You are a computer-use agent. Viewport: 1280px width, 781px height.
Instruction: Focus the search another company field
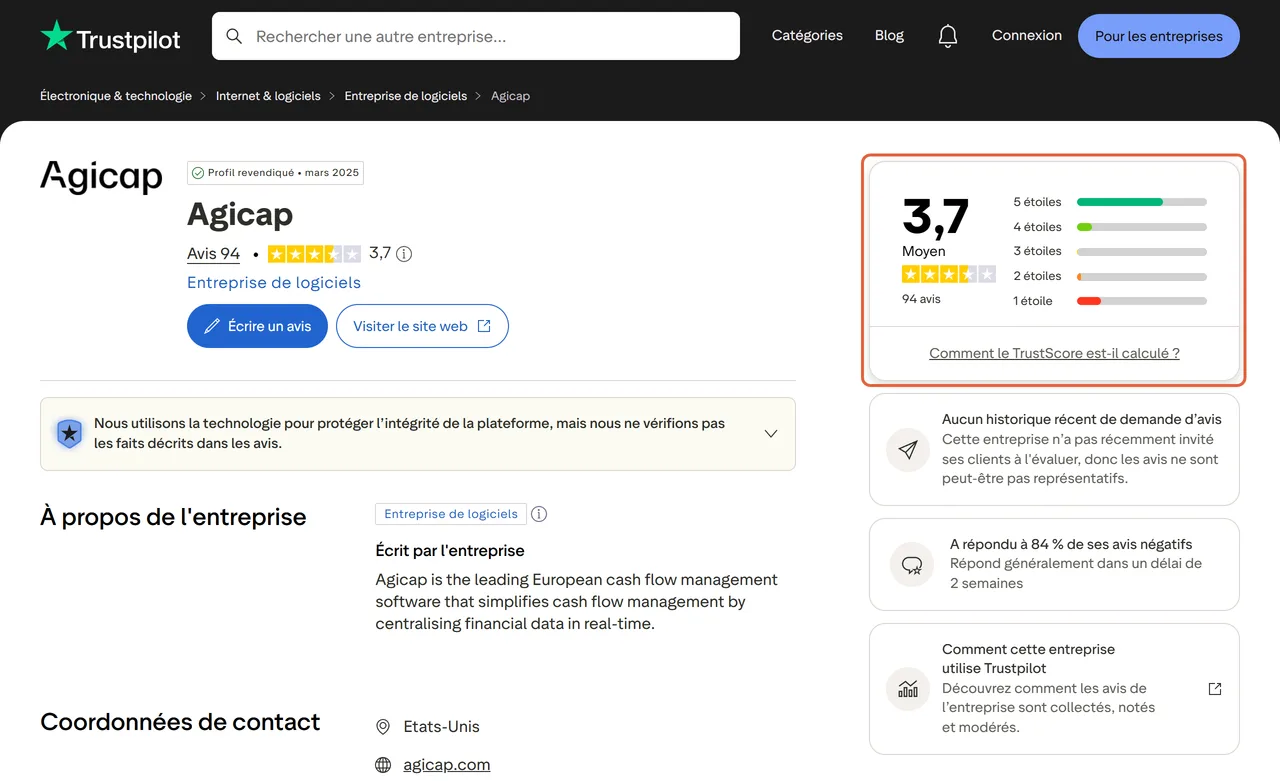pos(476,36)
